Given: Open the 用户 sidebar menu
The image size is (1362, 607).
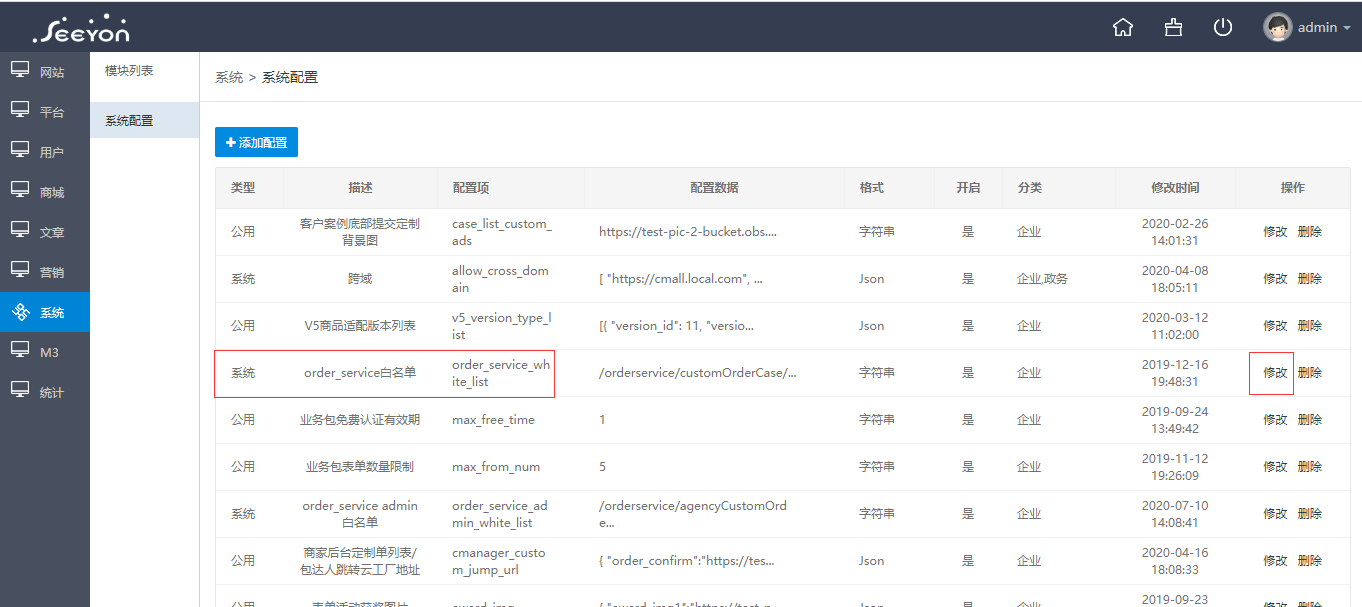Looking at the screenshot, I should [45, 152].
